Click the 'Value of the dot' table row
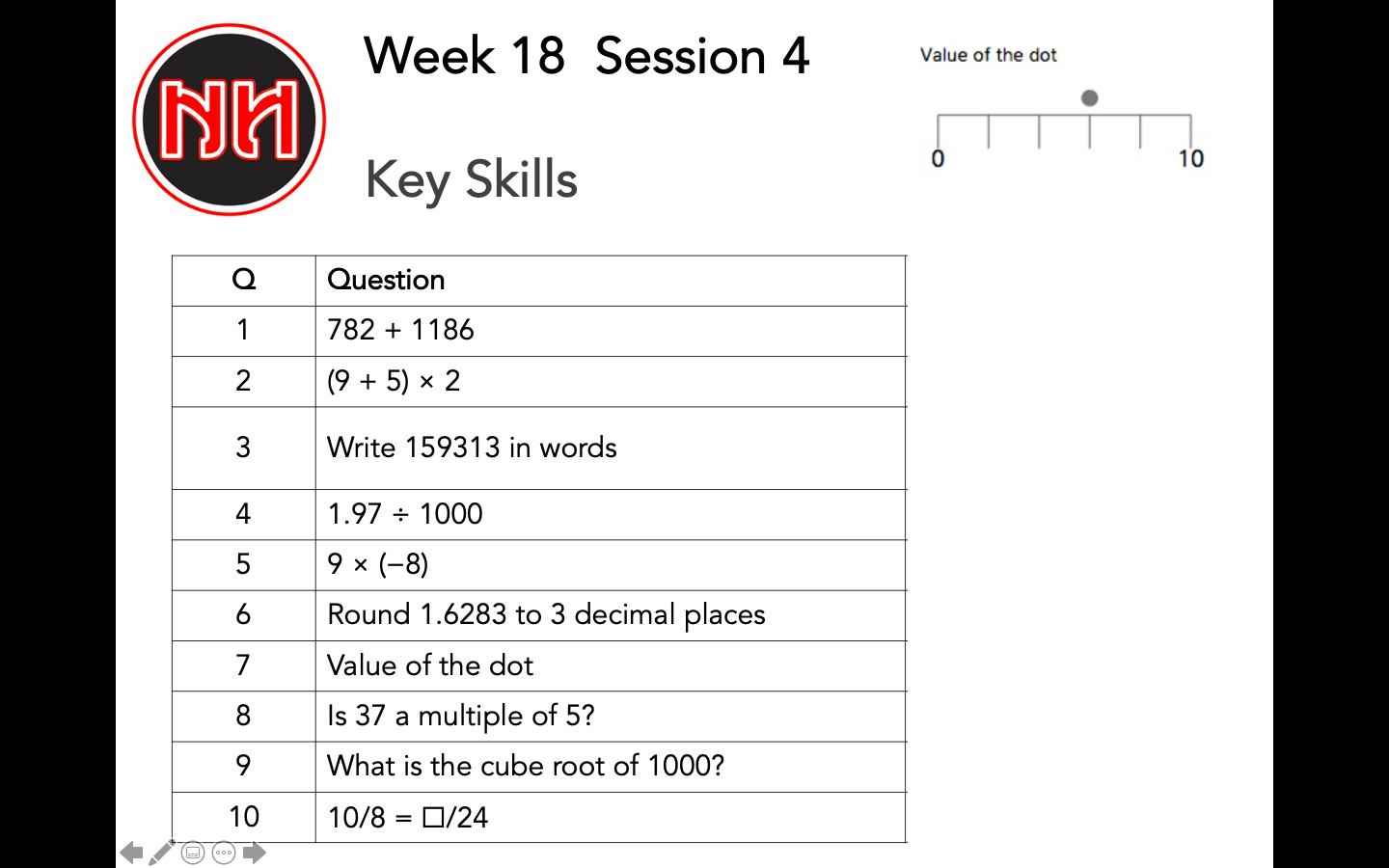 430,665
